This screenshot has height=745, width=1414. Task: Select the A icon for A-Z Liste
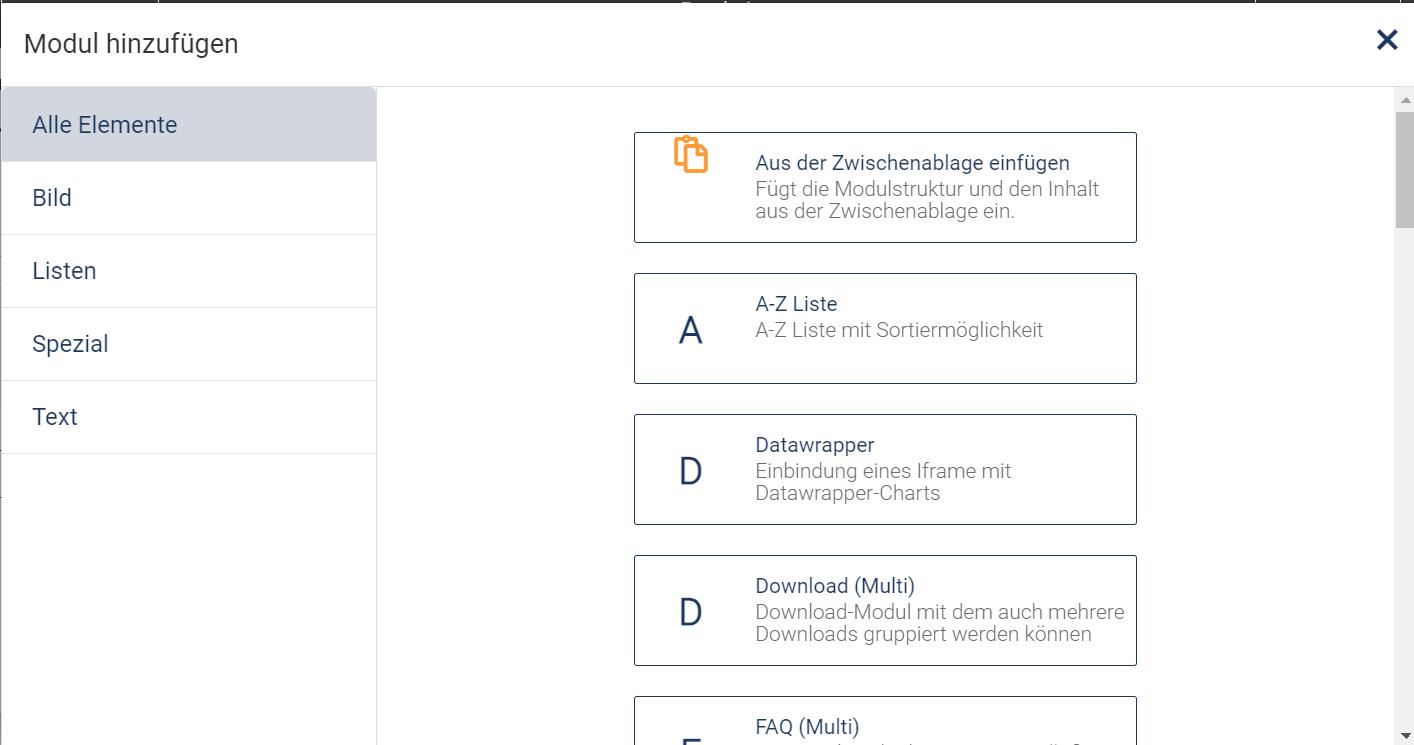click(x=691, y=328)
